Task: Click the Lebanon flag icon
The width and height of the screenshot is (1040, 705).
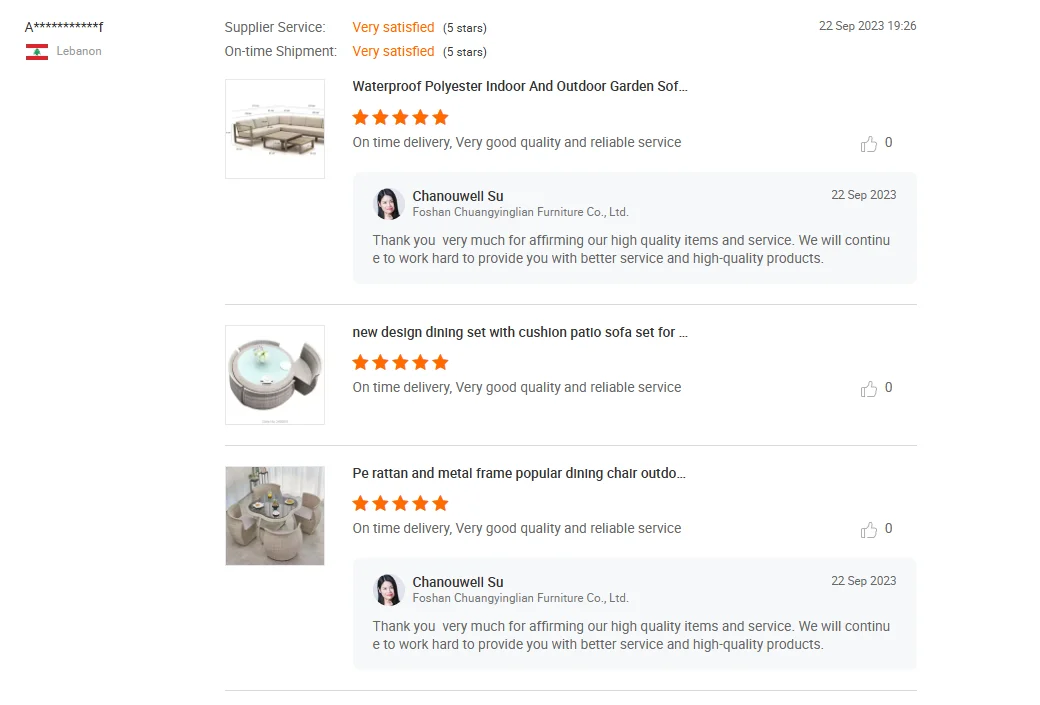Action: [x=37, y=52]
